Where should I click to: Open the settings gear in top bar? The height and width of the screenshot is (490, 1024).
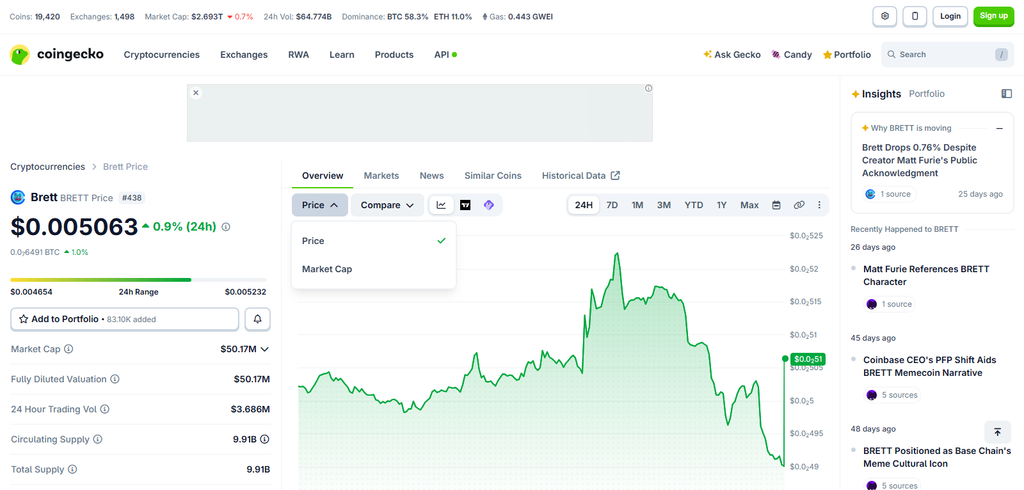point(885,16)
